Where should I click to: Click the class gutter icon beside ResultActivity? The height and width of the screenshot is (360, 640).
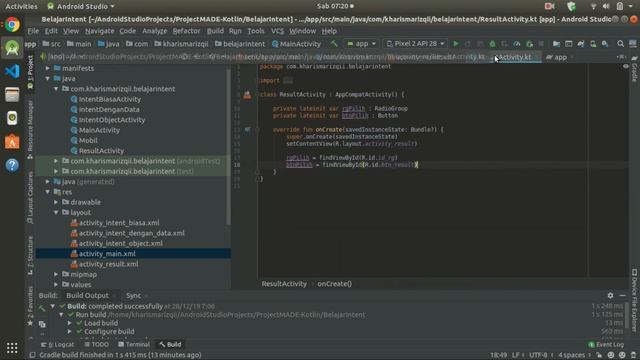click(247, 95)
